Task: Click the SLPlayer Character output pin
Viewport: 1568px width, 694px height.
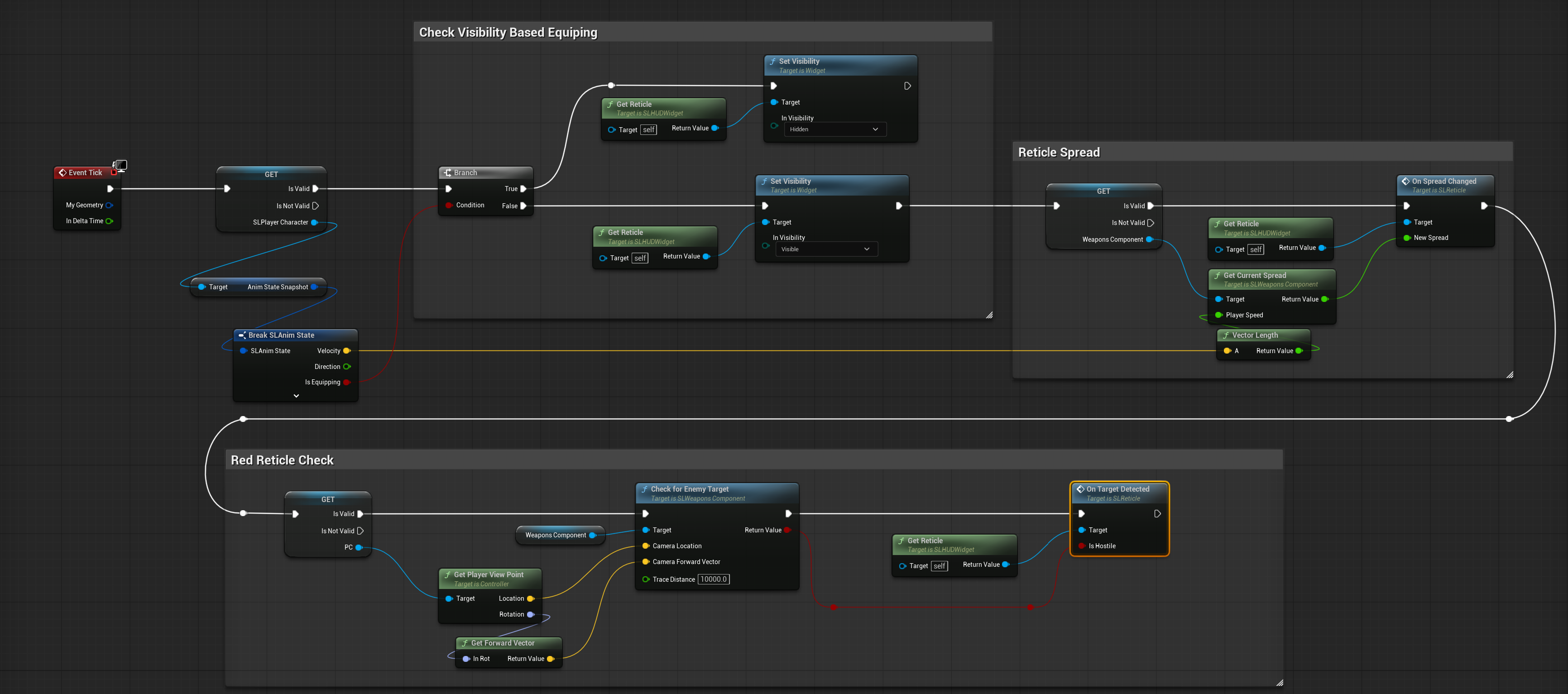Action: pyautogui.click(x=315, y=222)
